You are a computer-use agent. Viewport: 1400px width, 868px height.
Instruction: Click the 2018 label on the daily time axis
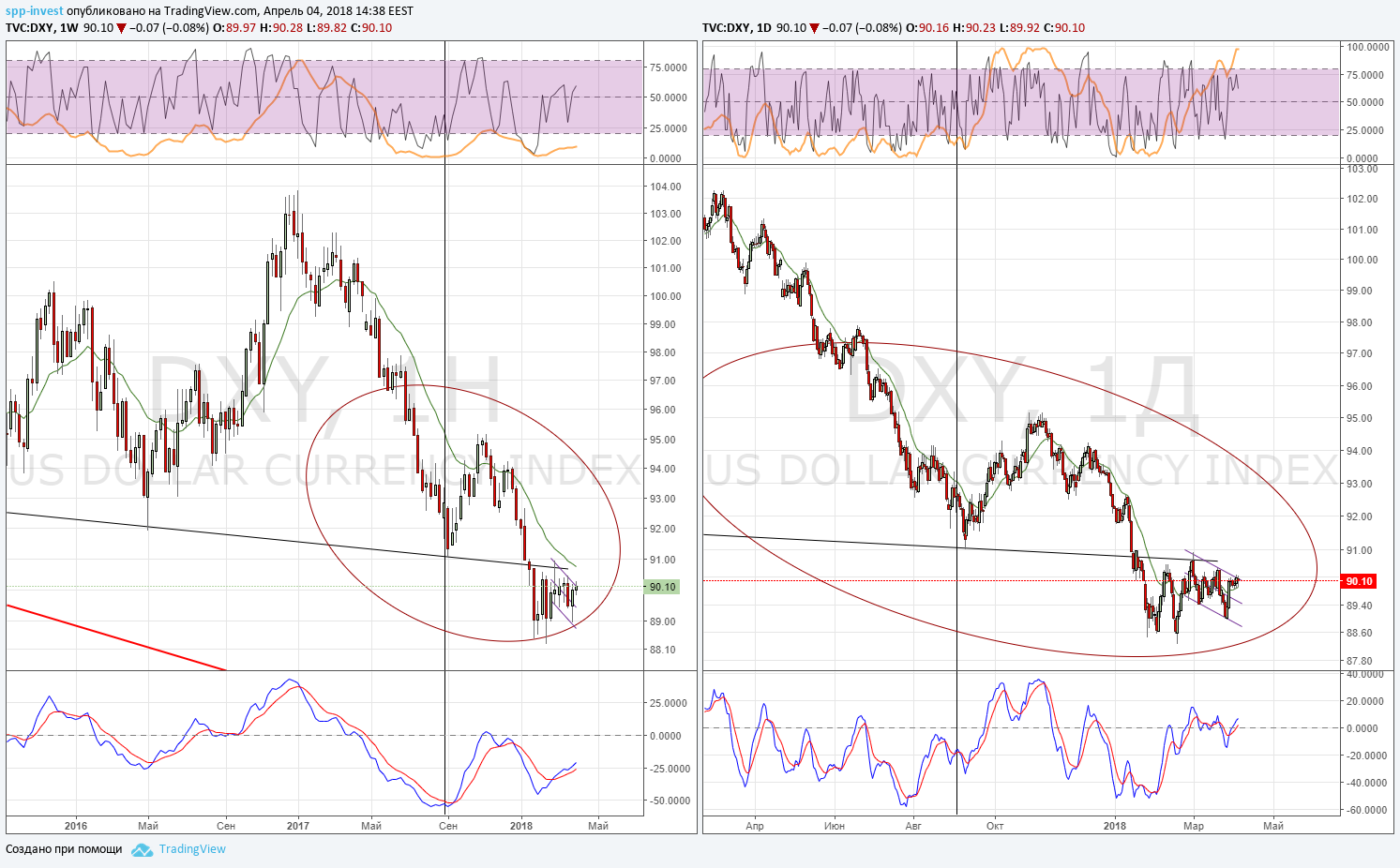pos(1114,826)
